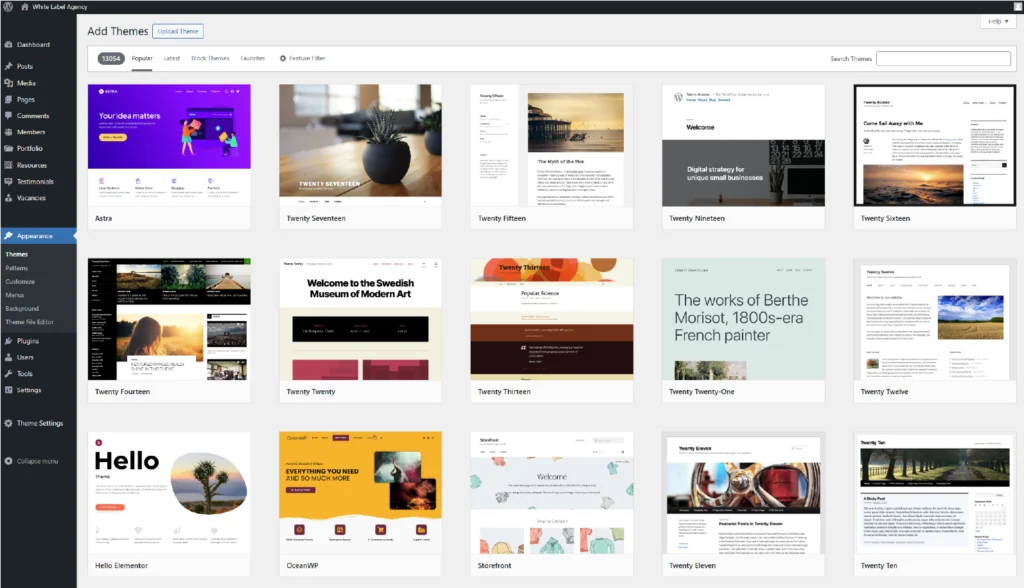Click the Feature Filter gear icon

[x=283, y=58]
